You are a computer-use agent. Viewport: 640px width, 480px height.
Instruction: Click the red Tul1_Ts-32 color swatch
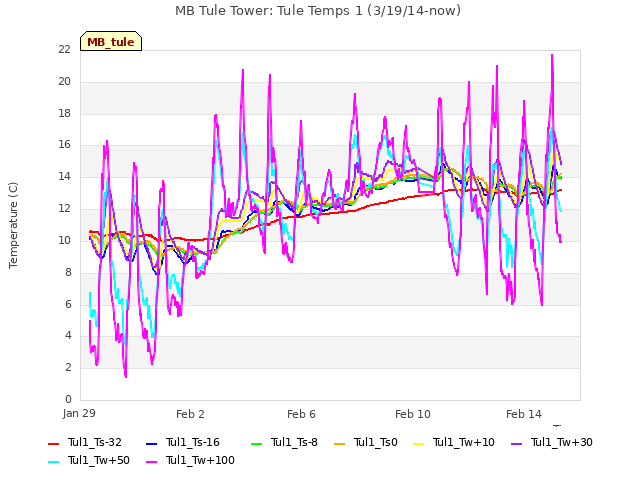53,444
